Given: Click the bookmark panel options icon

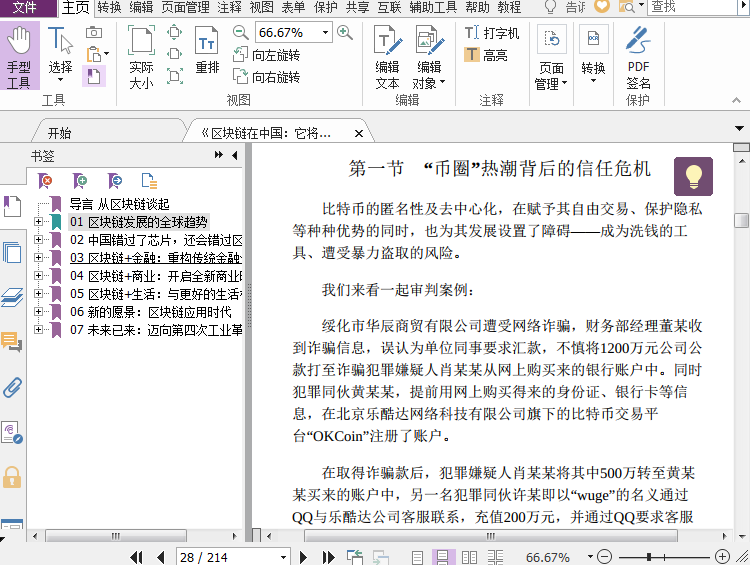Looking at the screenshot, I should [149, 181].
